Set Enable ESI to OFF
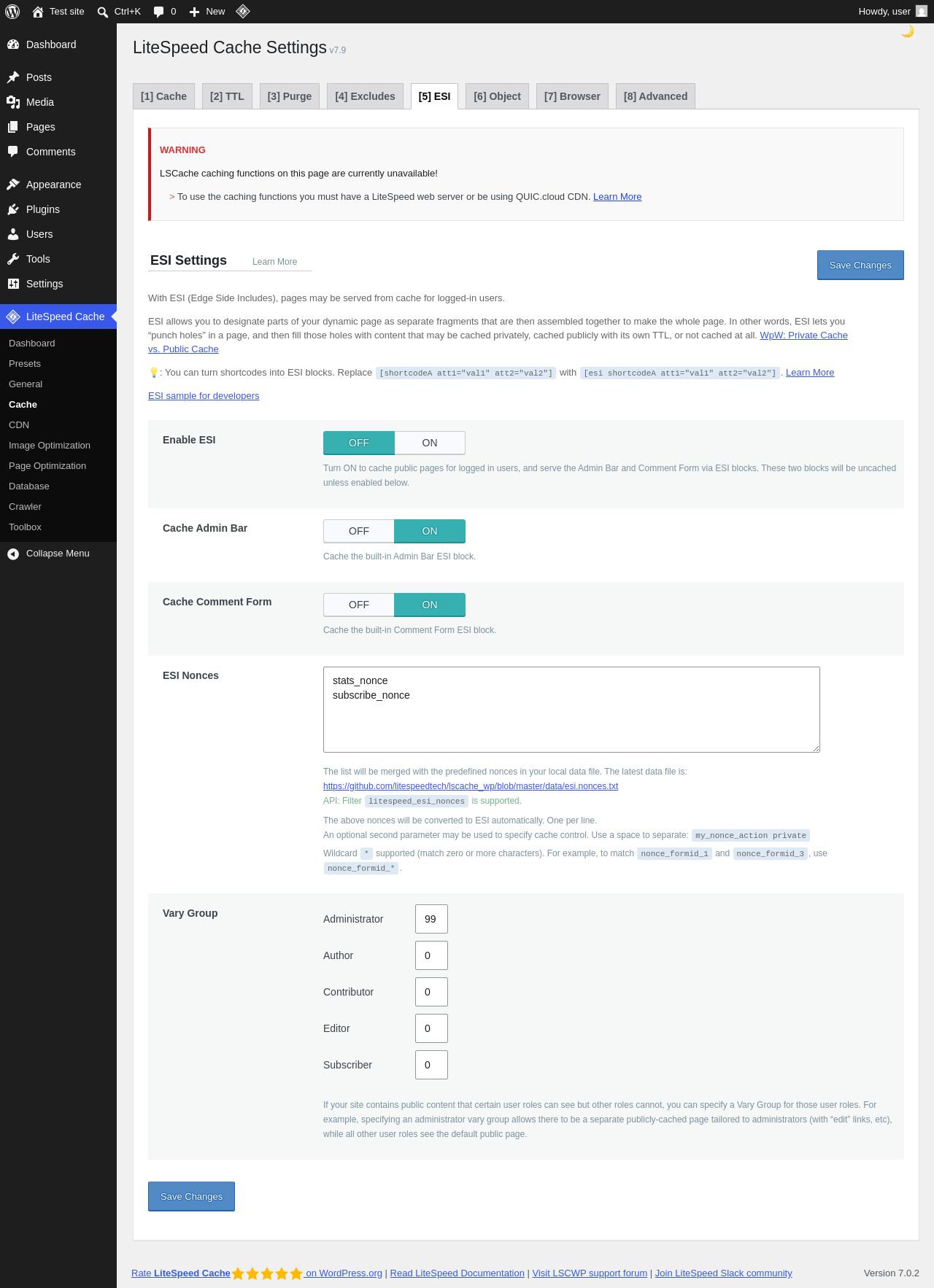934x1288 pixels. [x=359, y=443]
